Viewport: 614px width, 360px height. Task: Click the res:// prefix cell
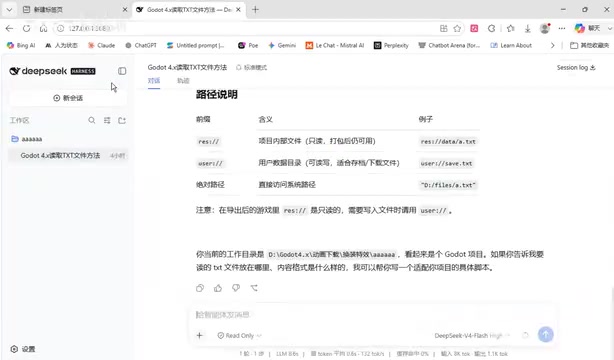pos(209,141)
